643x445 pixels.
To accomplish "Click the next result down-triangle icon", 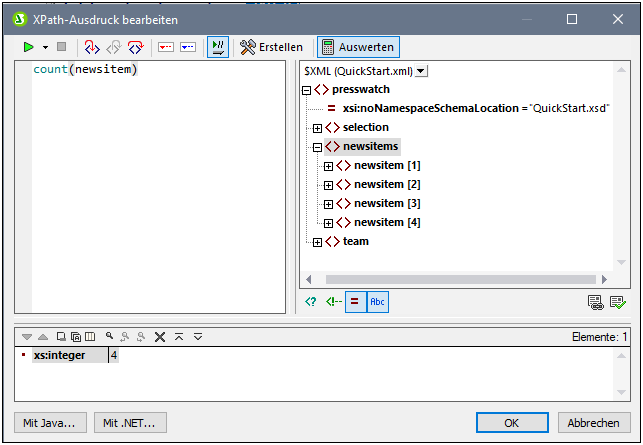I will tap(27, 337).
